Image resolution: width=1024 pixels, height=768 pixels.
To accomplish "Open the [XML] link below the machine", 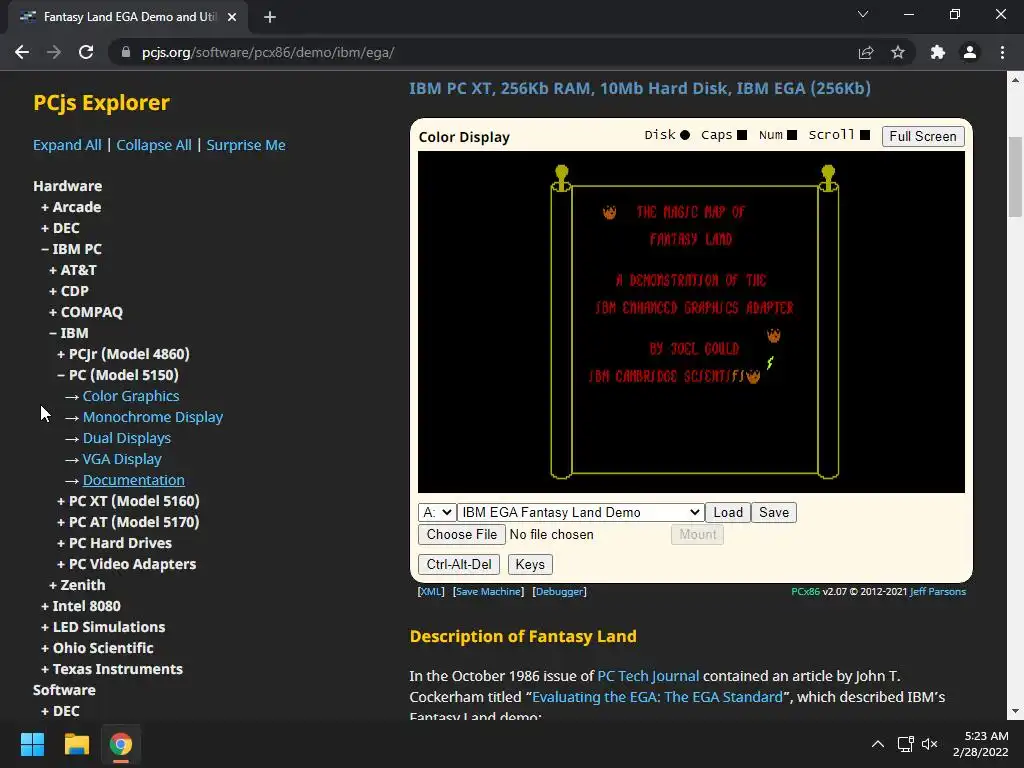I will tap(431, 592).
